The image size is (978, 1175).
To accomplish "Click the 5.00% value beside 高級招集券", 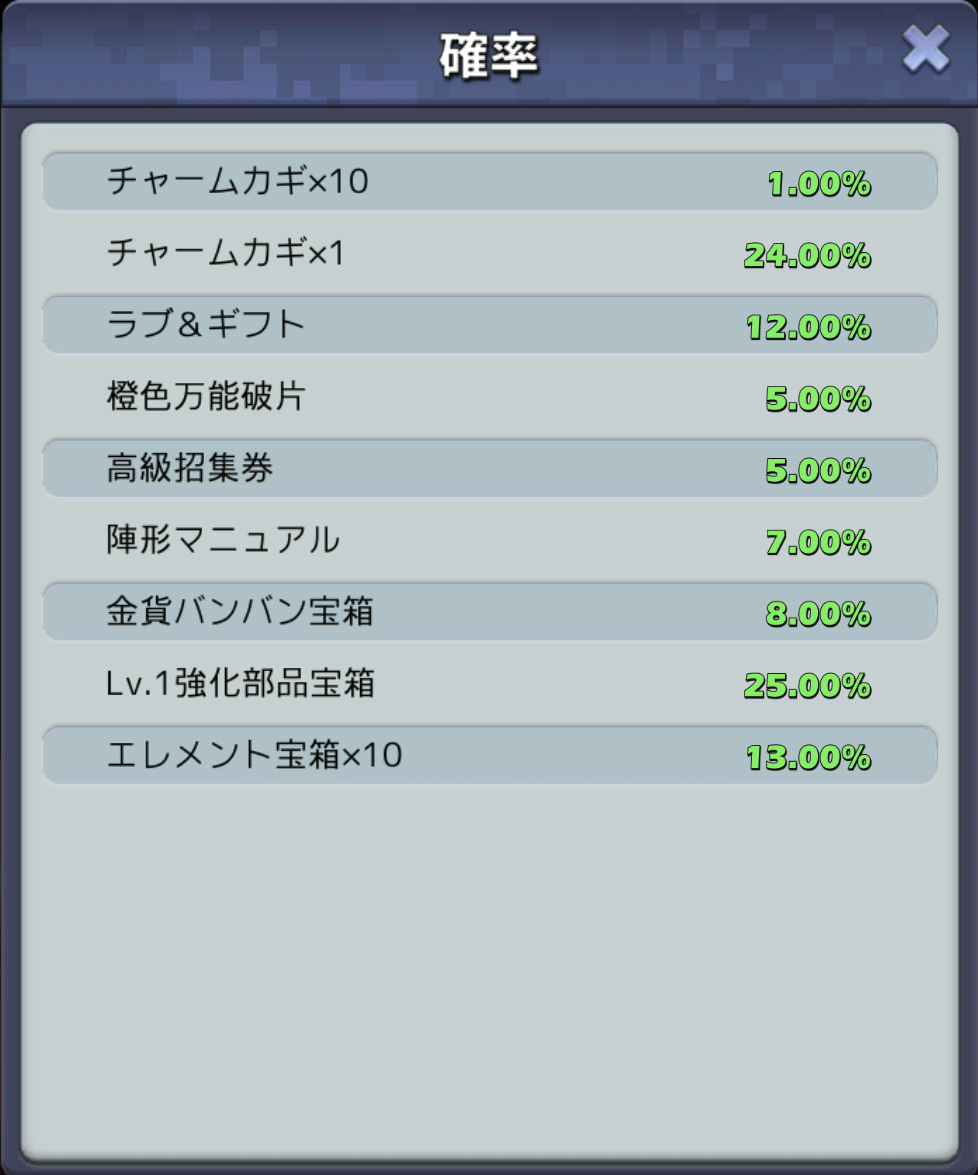I will coord(818,471).
